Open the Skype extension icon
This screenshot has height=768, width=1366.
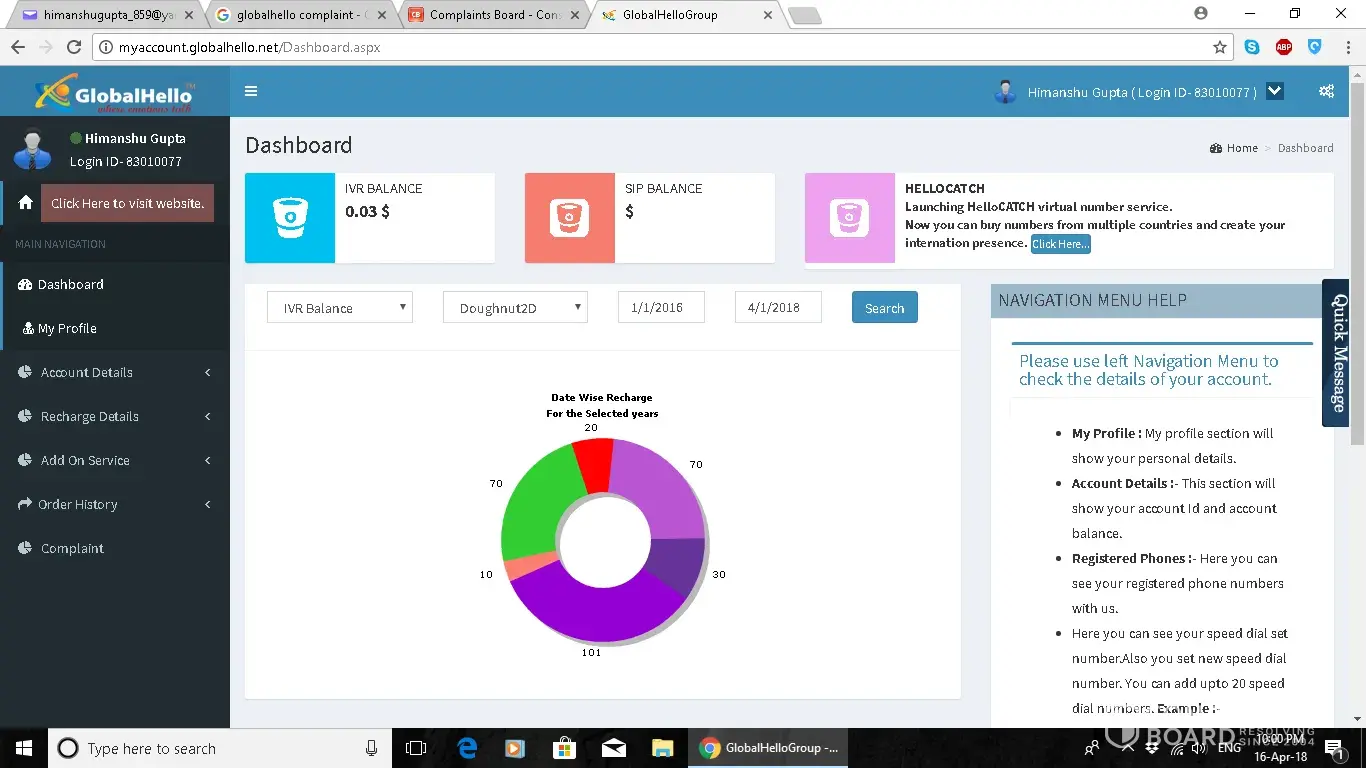pos(1252,47)
